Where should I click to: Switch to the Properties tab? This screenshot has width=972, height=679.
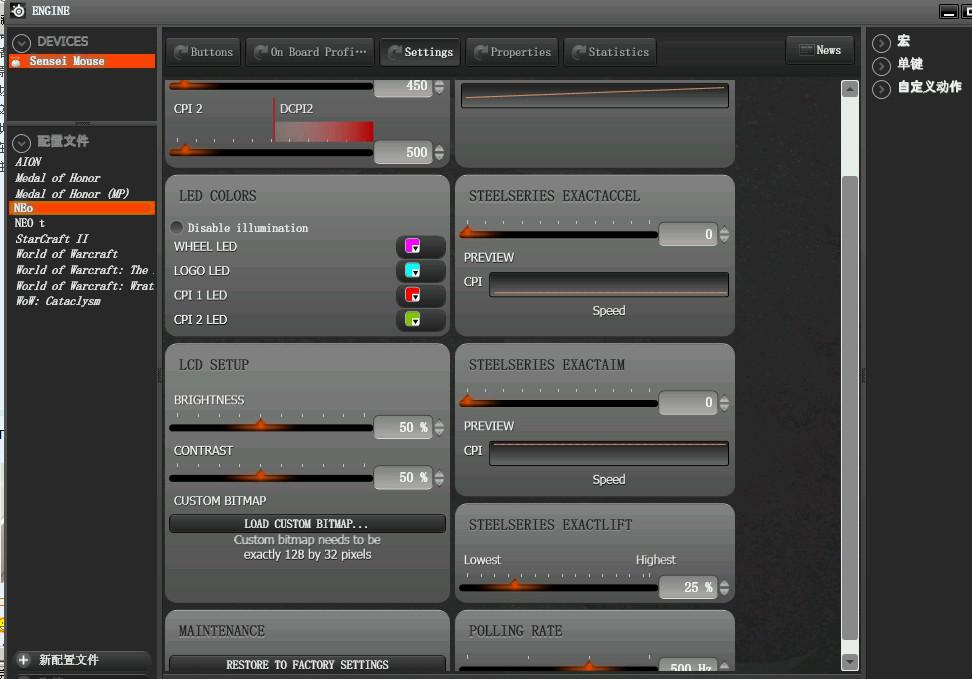point(512,52)
